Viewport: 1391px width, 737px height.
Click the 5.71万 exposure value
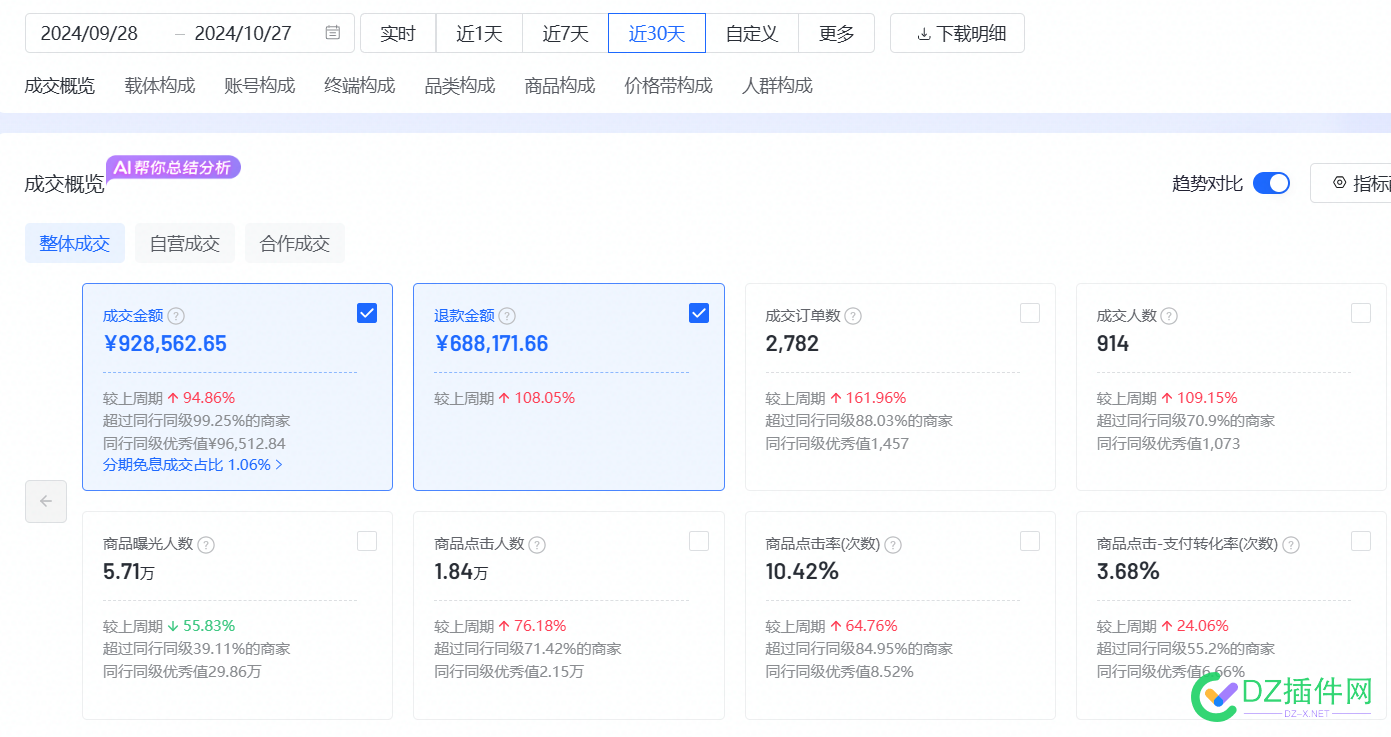click(x=129, y=573)
